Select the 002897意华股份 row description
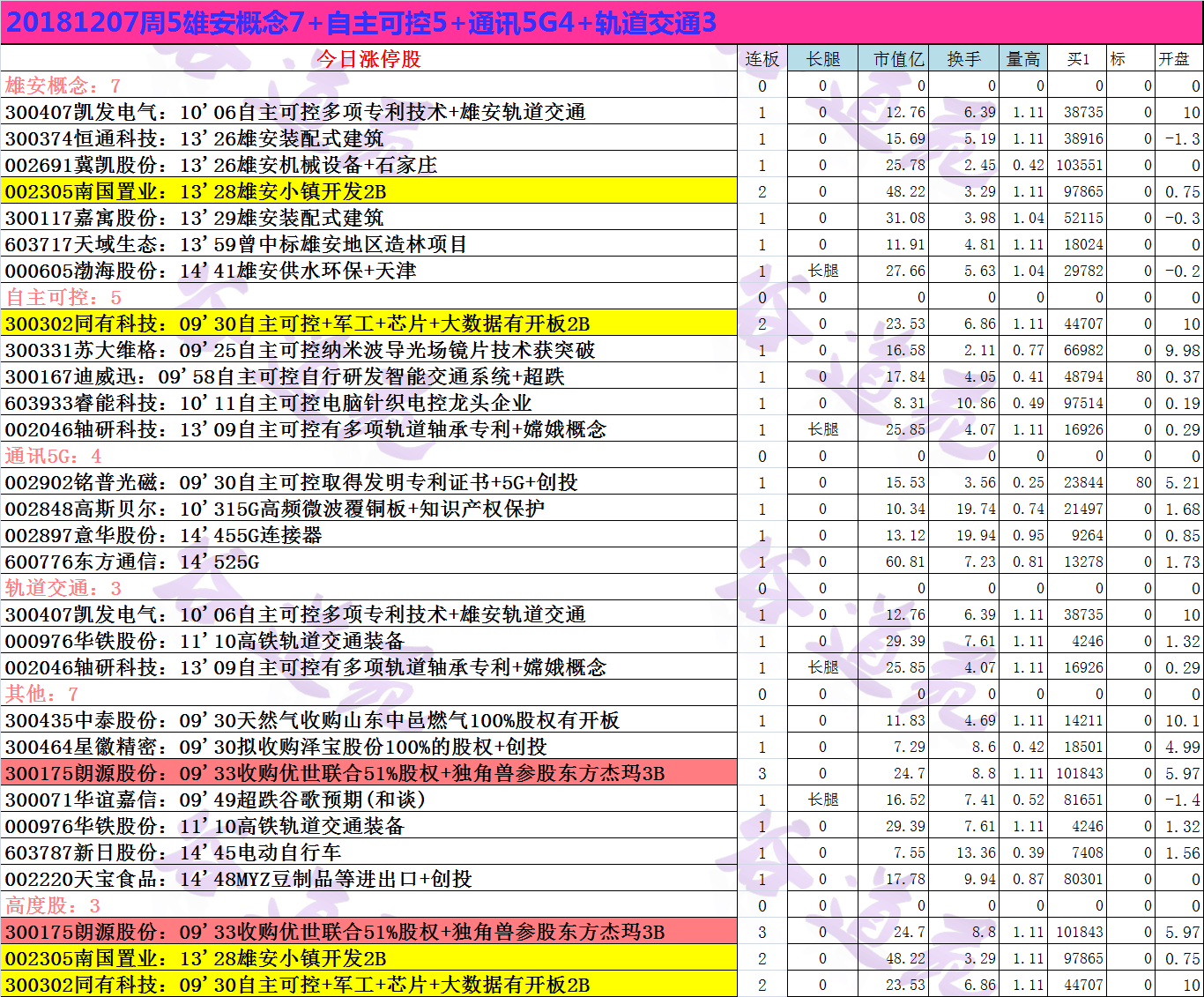 (163, 535)
